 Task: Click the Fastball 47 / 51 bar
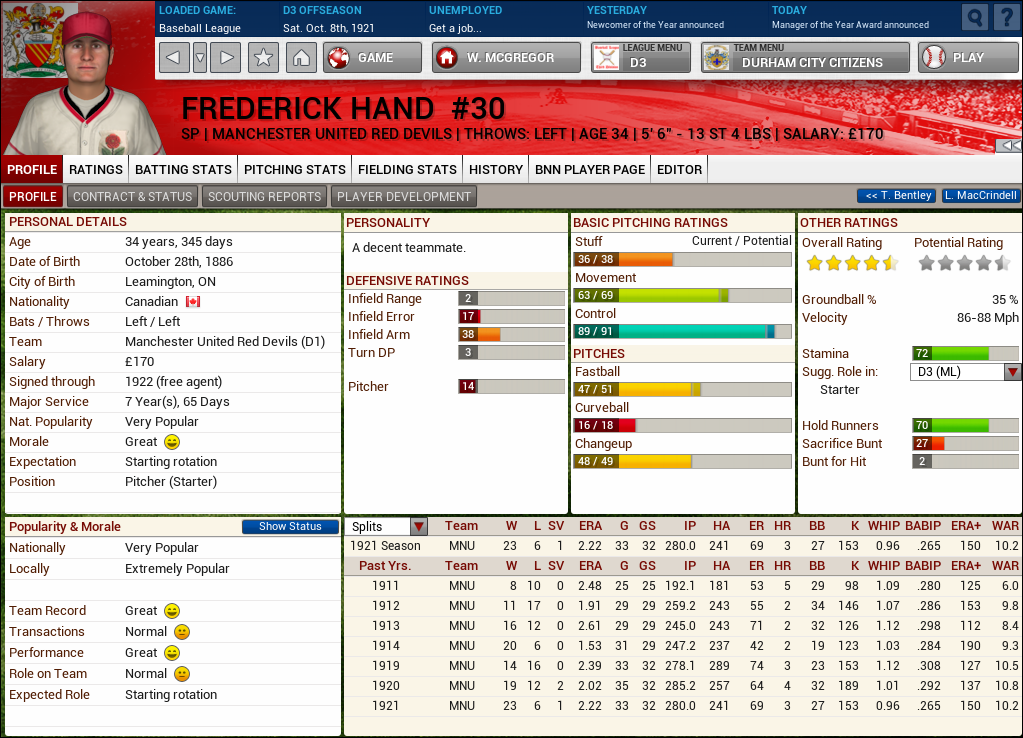682,390
